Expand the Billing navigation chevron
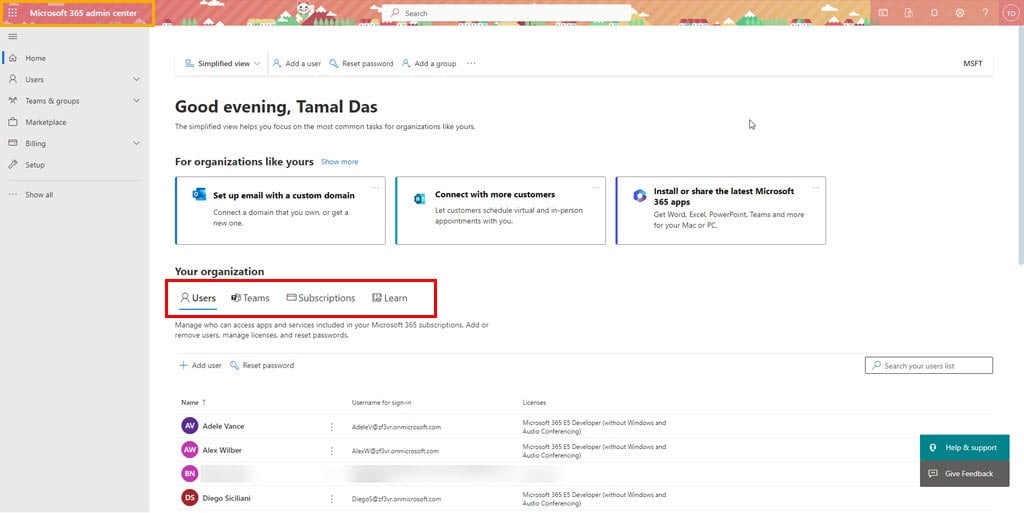Image resolution: width=1024 pixels, height=513 pixels. (136, 144)
